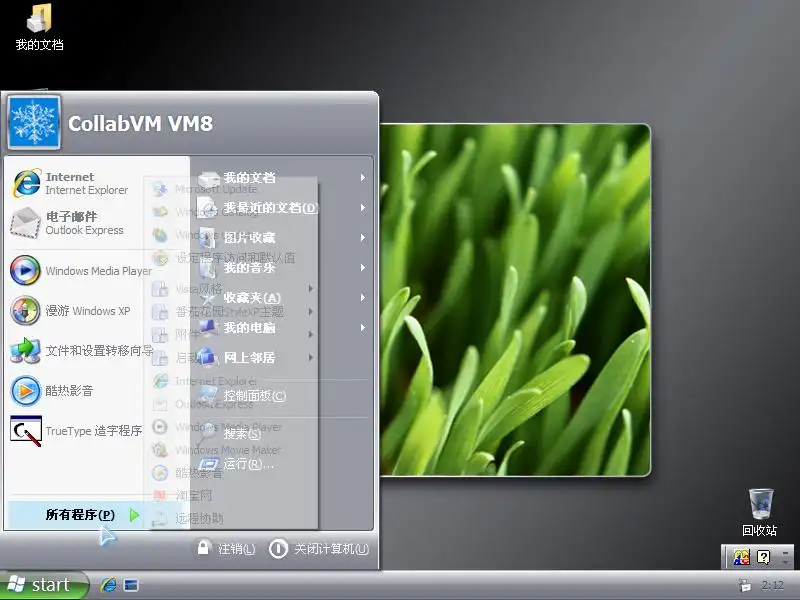Image resolution: width=800 pixels, height=600 pixels.
Task: Click the tray icon next to the clock
Action: coord(745,585)
